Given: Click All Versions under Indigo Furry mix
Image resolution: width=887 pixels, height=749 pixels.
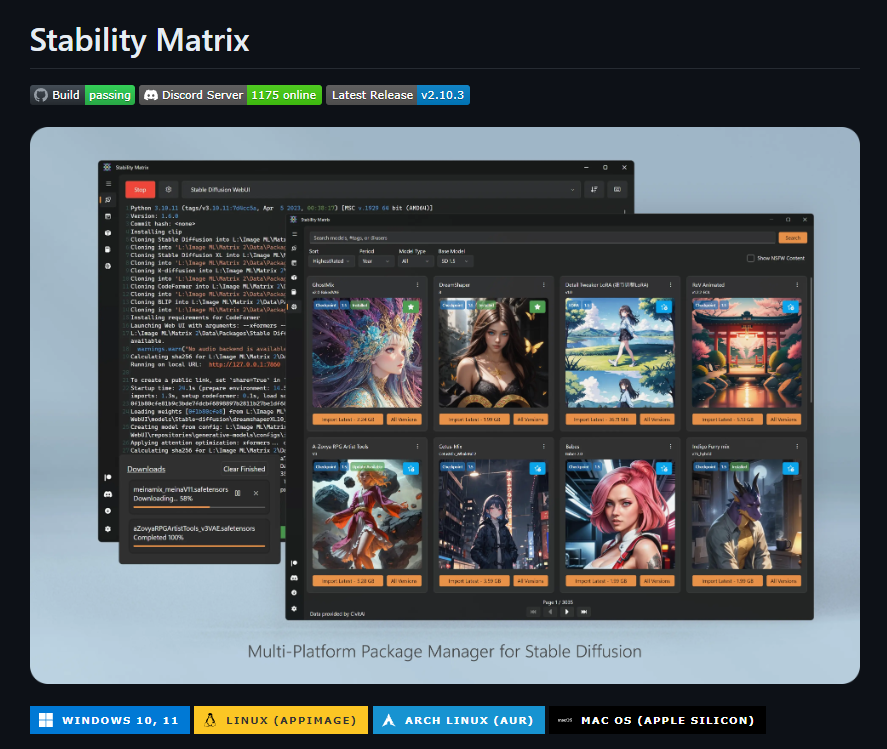Looking at the screenshot, I should pos(783,581).
